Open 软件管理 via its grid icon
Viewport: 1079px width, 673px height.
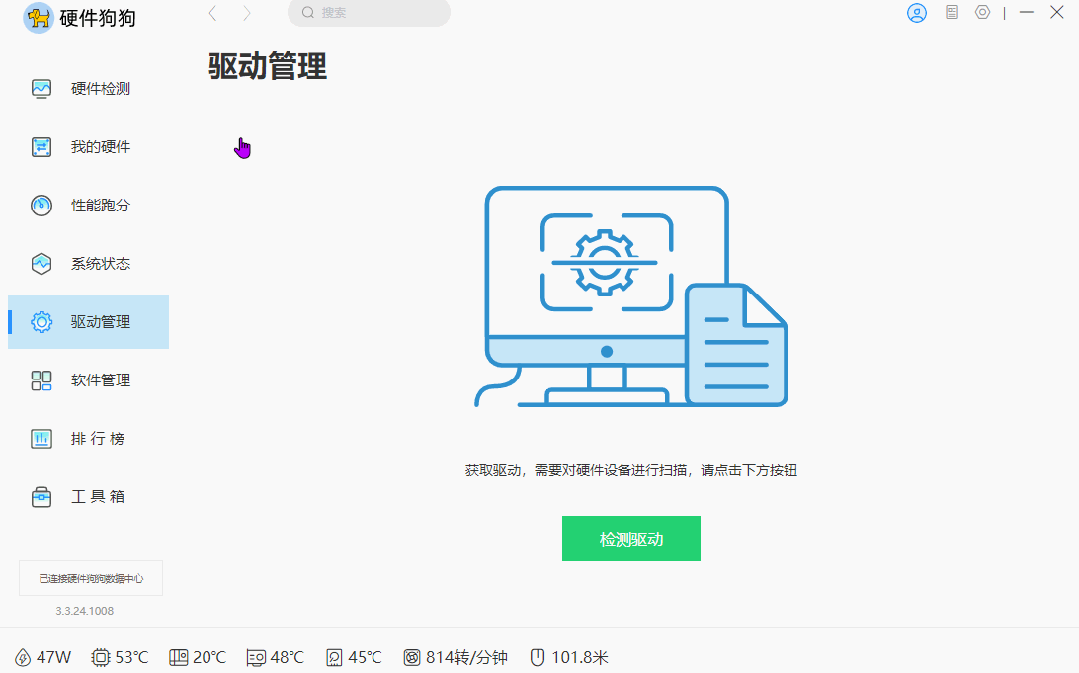[x=40, y=380]
